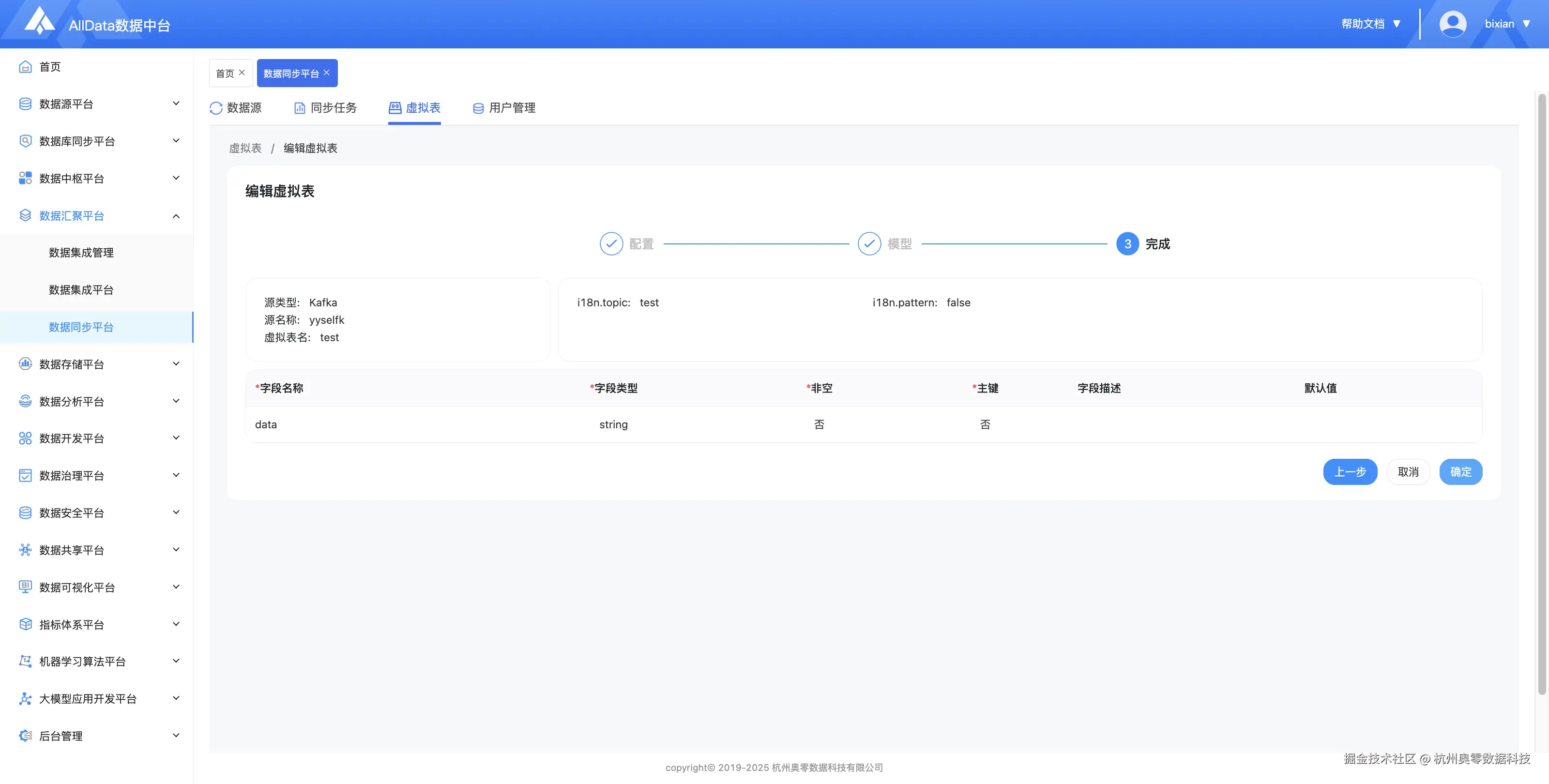Click the 后台管理 gear icon
Screen dimensions: 1549x784
tap(25, 736)
